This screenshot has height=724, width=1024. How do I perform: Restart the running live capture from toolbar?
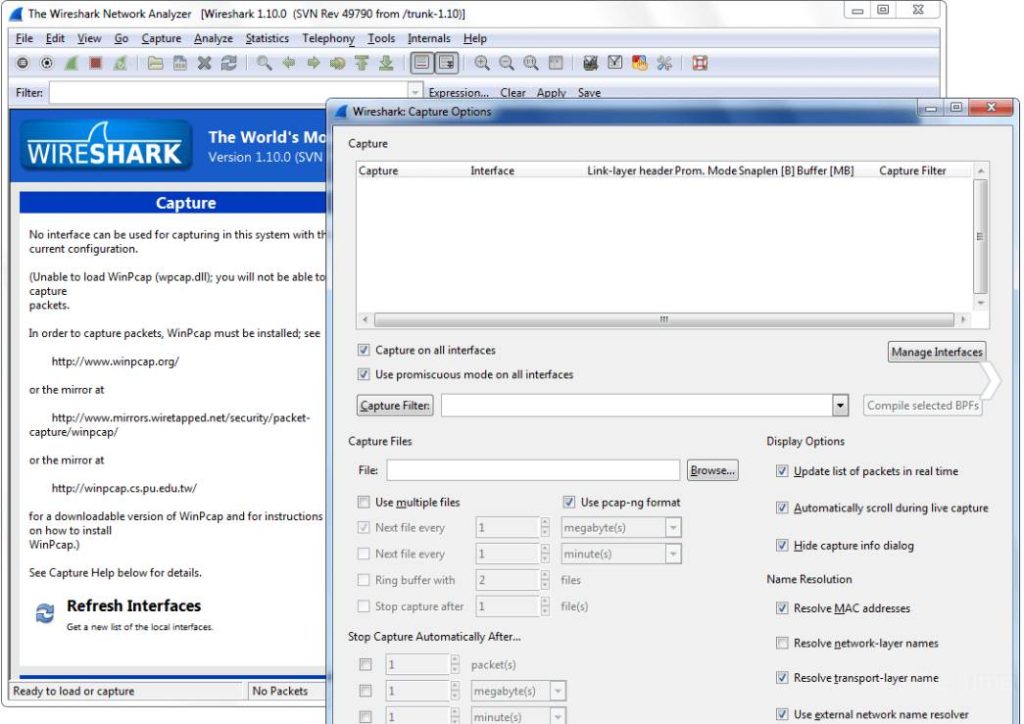tap(120, 63)
